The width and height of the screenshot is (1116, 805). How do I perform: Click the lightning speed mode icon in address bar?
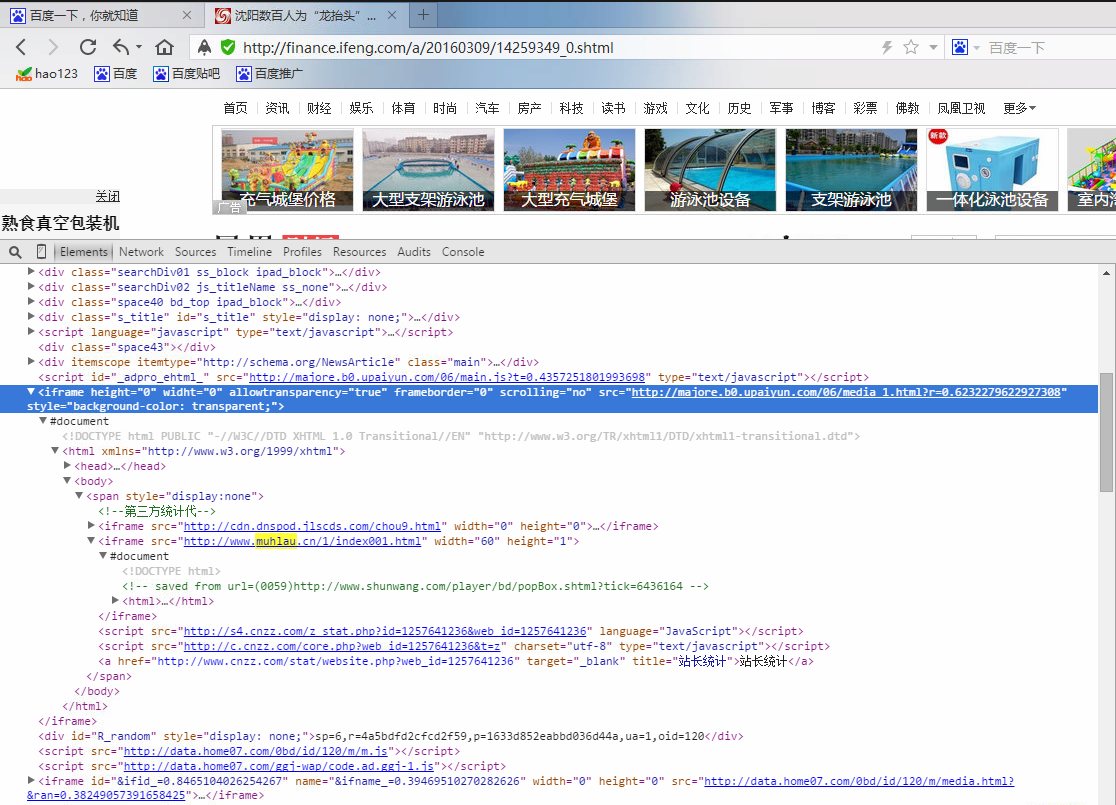886,47
